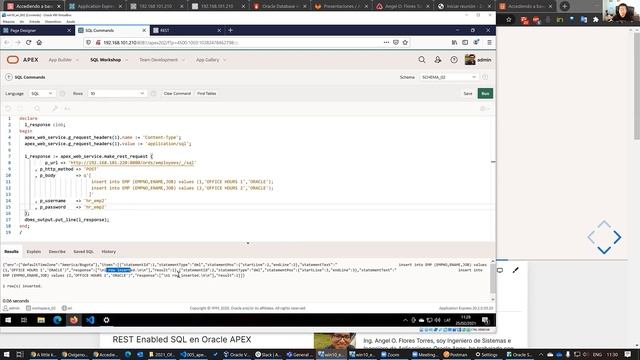
Task: Open the Schema SCHEMA_02 dropdown
Action: click(449, 77)
